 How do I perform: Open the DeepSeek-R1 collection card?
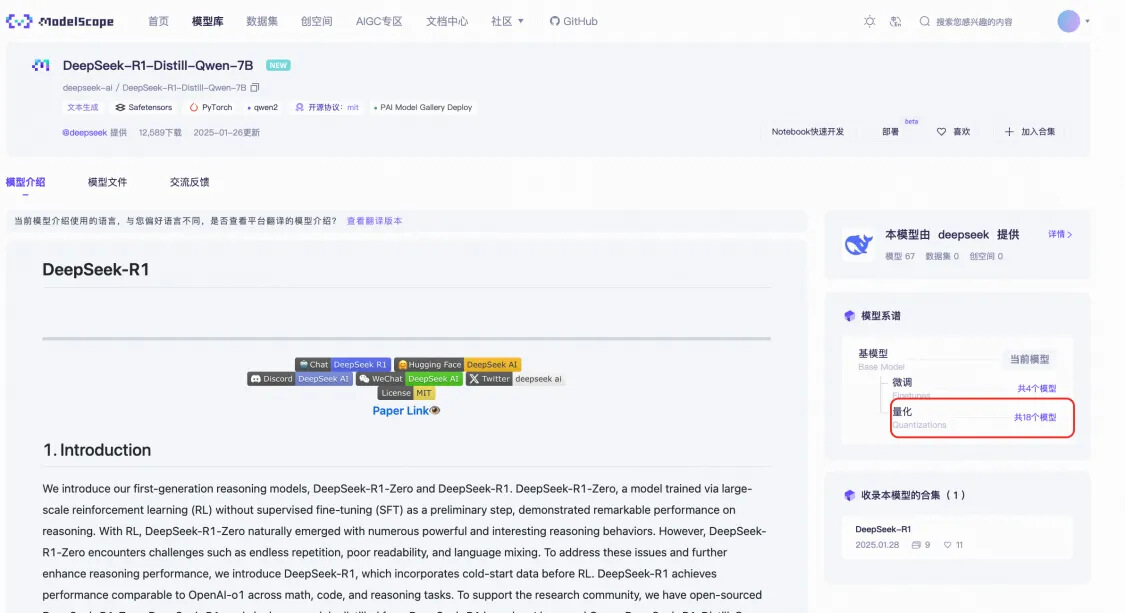[x=957, y=537]
